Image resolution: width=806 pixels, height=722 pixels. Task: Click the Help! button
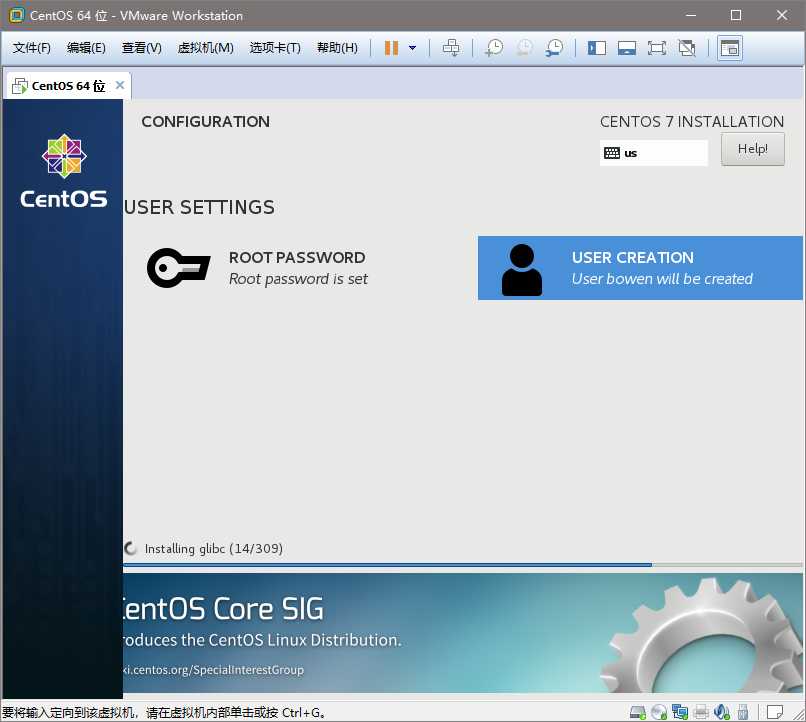click(753, 149)
